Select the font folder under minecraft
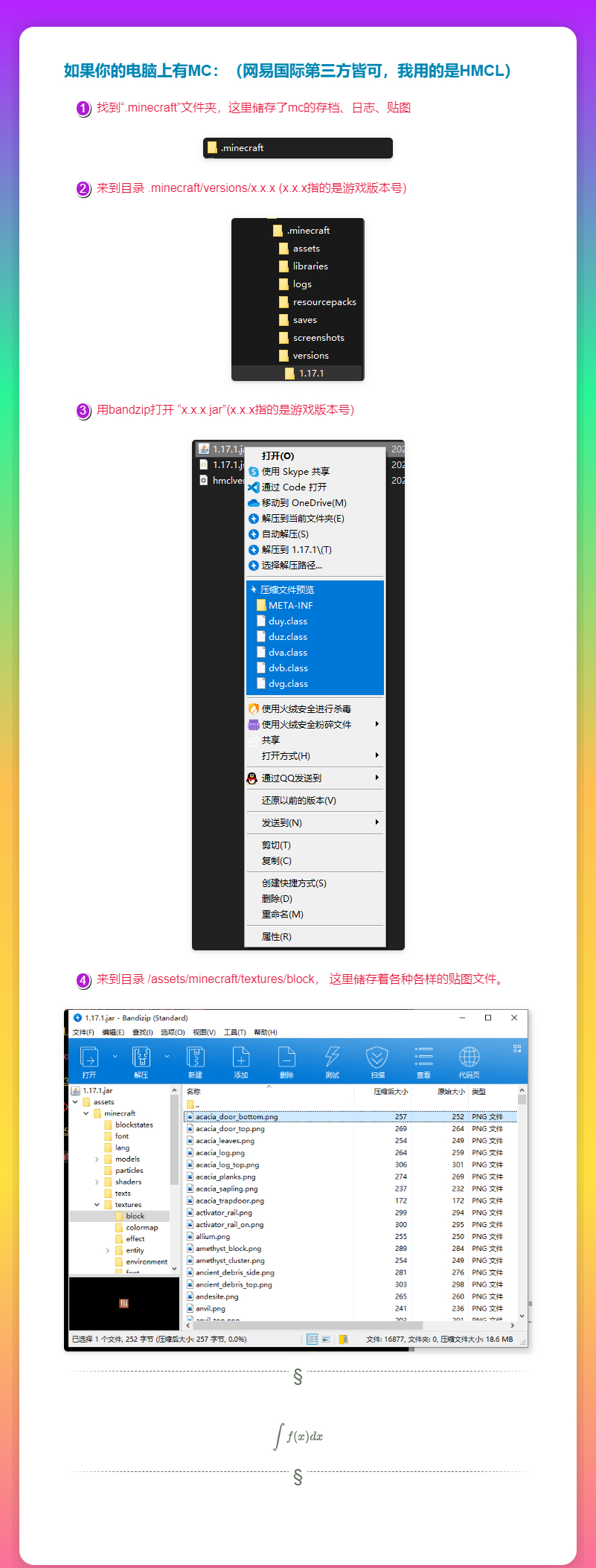Screen dimensions: 596x1568 point(117,1136)
